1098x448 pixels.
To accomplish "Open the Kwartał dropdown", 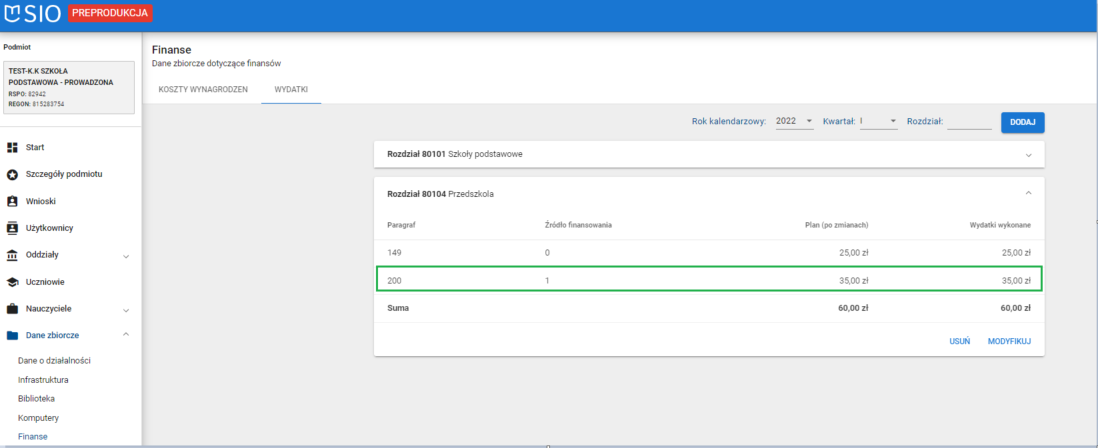I will point(878,121).
